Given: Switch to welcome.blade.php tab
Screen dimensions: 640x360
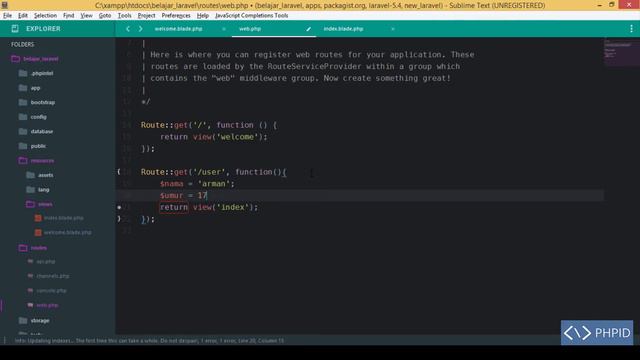Looking at the screenshot, I should tap(178, 29).
